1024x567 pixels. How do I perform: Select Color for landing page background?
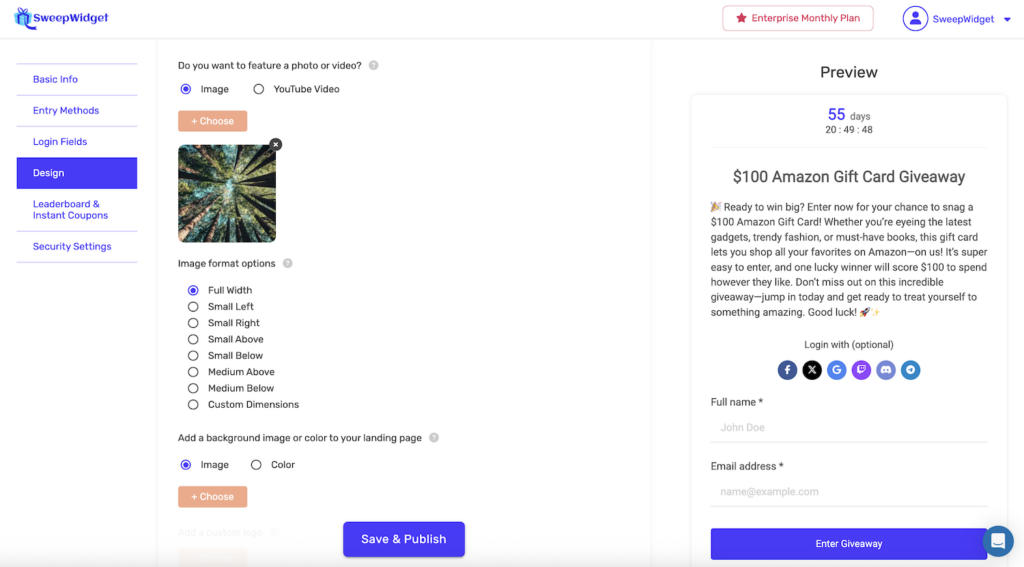coord(256,465)
